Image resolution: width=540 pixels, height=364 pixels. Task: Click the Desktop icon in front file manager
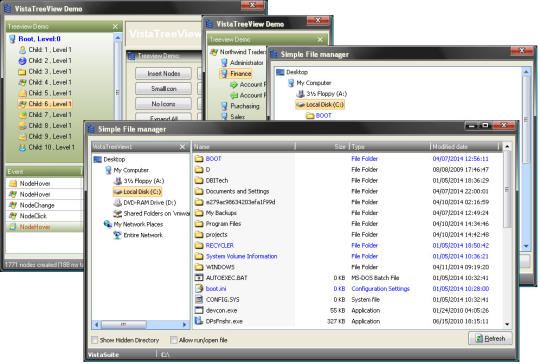(x=98, y=159)
